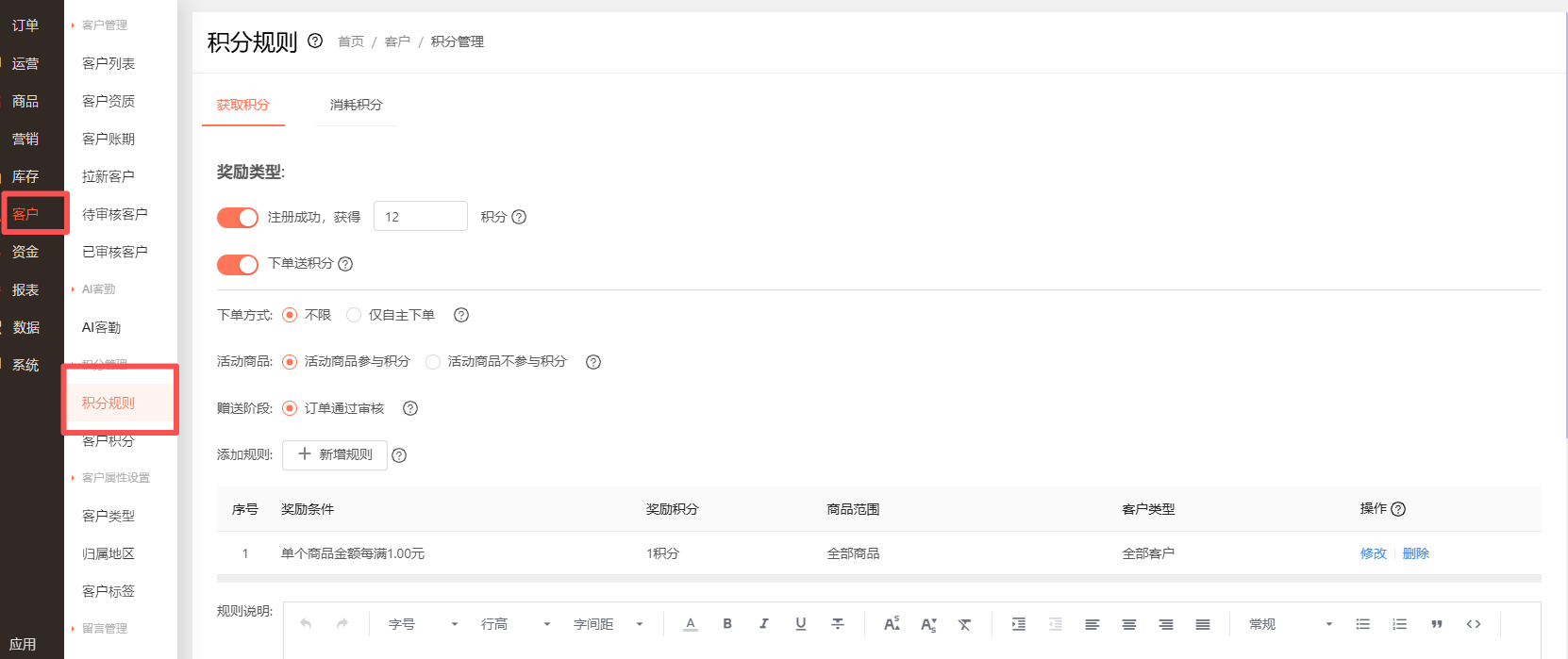Click the help icon for 赠送阶段
The width and height of the screenshot is (1568, 659).
click(x=410, y=408)
